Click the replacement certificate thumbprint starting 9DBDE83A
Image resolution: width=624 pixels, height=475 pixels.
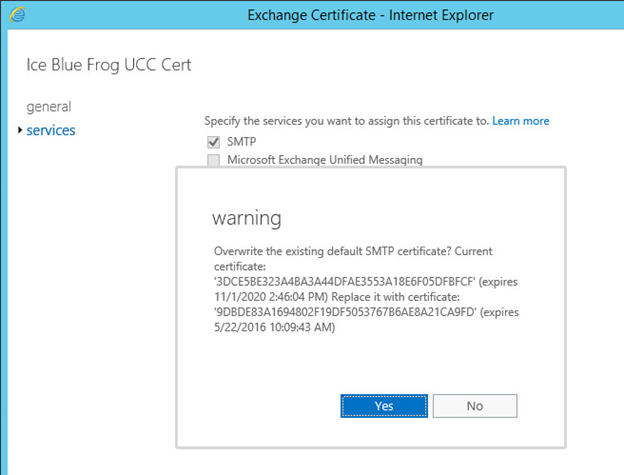click(345, 312)
